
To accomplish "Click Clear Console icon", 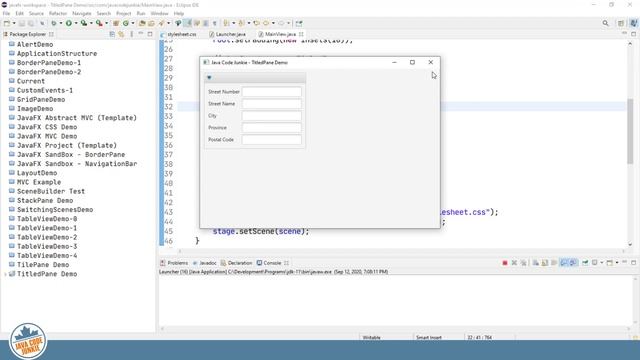I will coord(536,263).
